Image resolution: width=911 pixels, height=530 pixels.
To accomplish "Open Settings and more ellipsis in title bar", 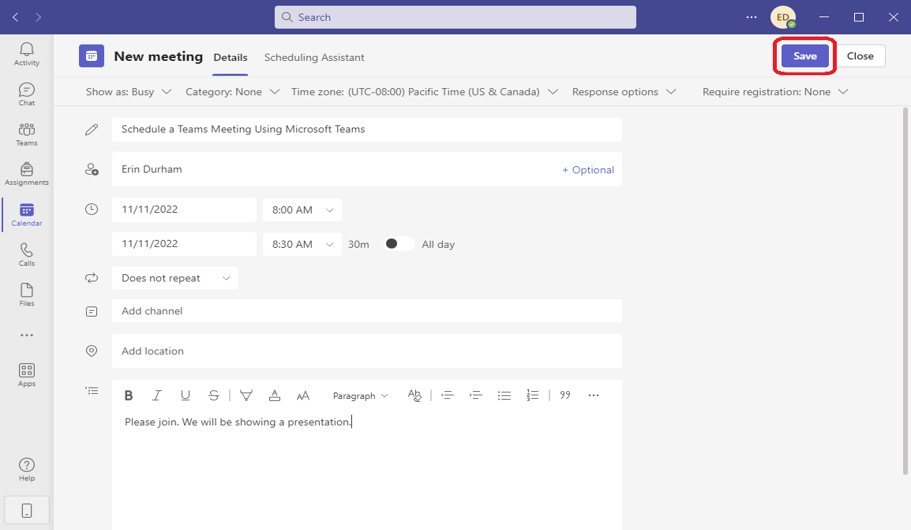I will point(751,17).
